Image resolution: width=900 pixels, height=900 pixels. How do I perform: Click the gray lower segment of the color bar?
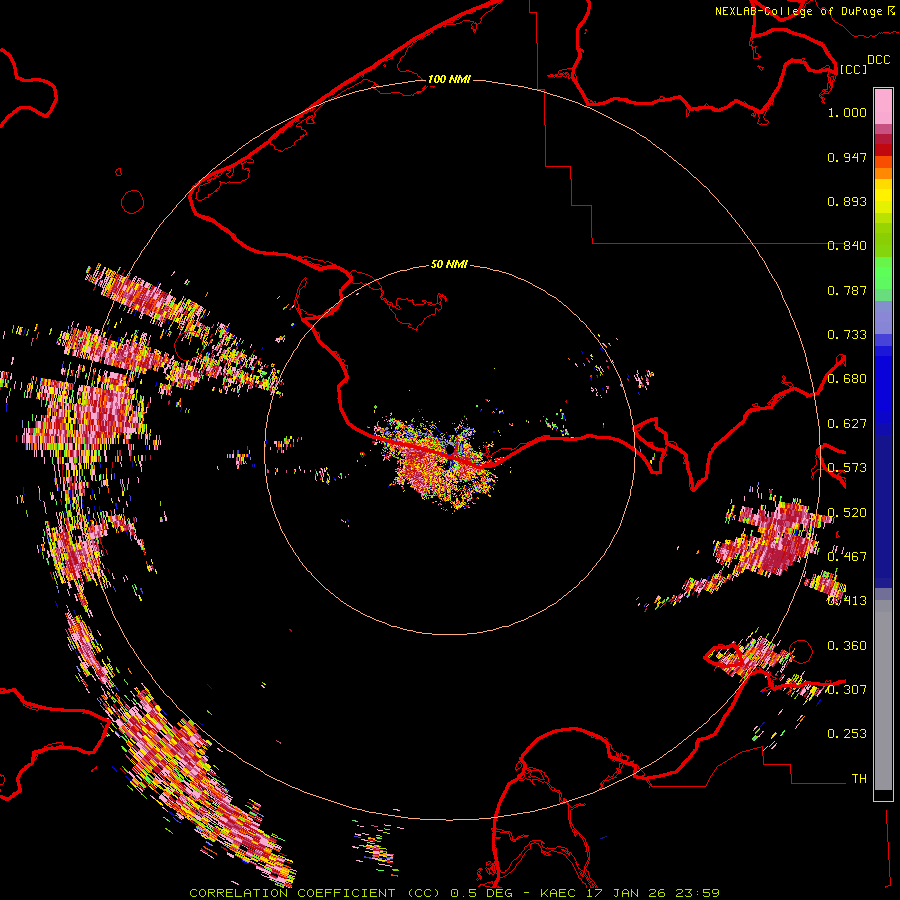click(883, 695)
